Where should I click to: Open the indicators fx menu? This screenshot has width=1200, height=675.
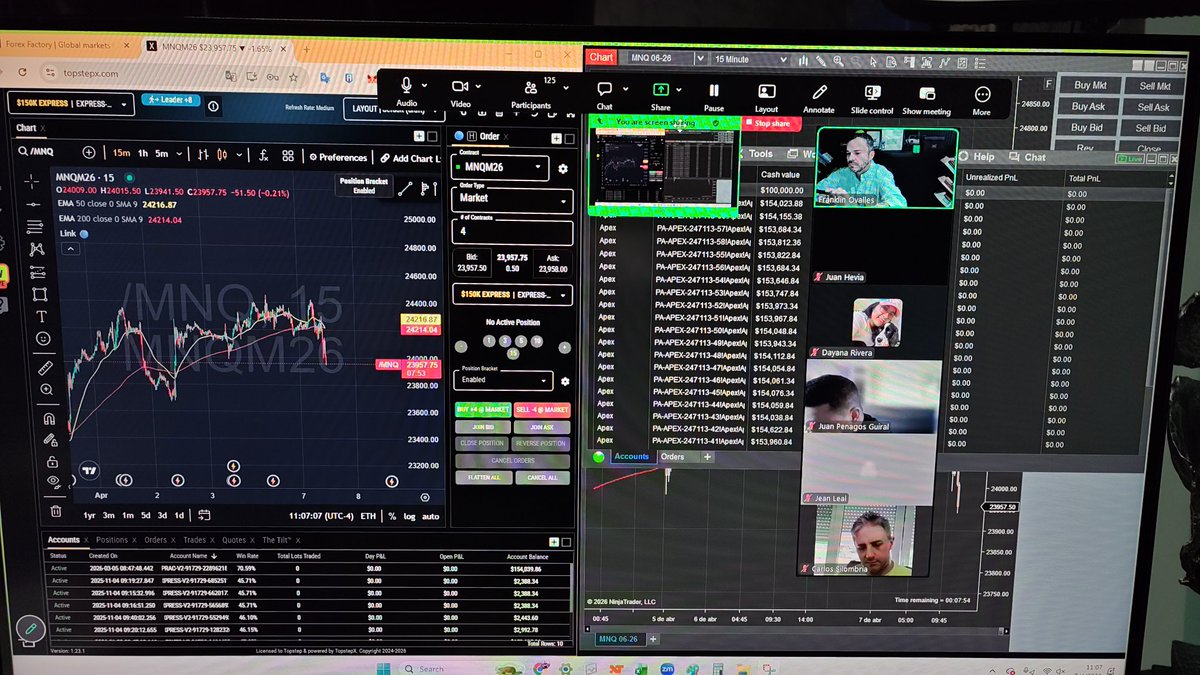263,155
